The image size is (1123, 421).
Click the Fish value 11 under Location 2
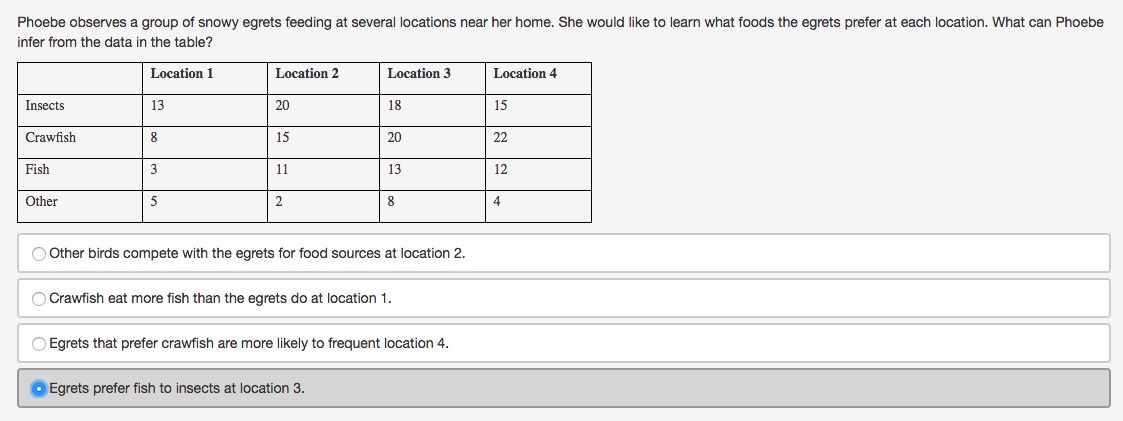pyautogui.click(x=282, y=170)
